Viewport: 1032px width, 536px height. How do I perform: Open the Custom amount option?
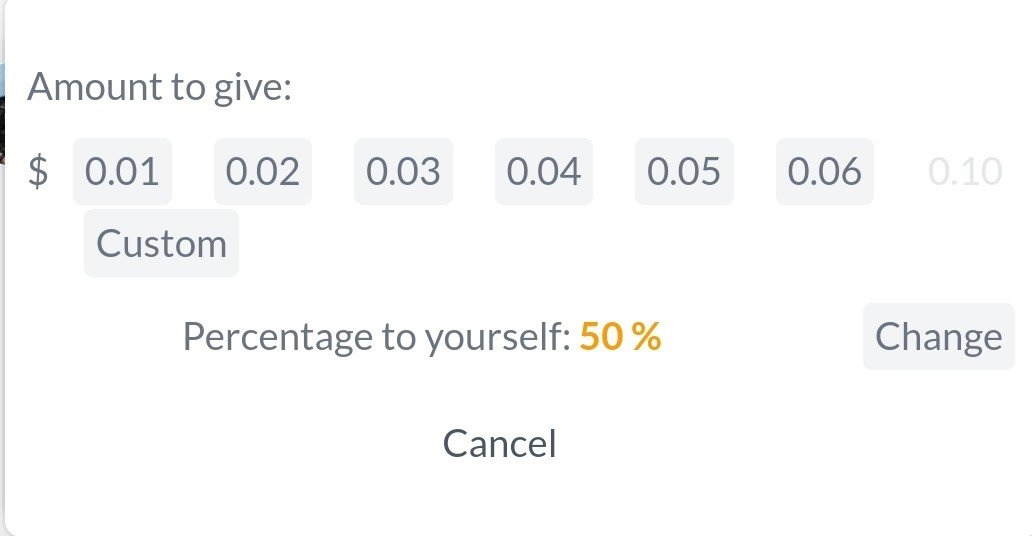pos(161,244)
